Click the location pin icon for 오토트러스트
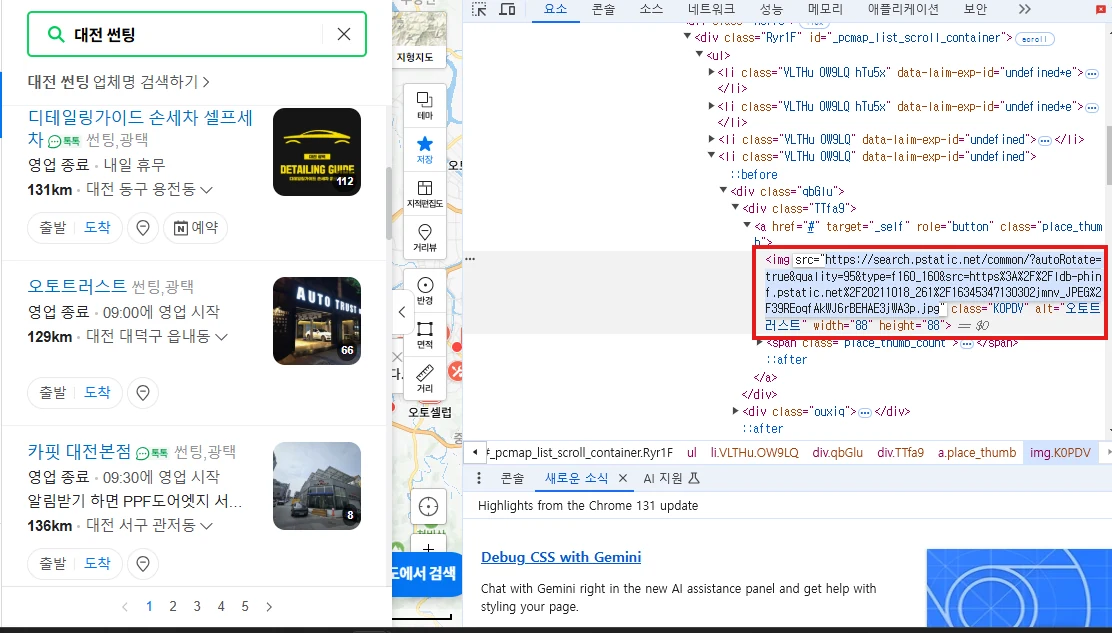This screenshot has height=633, width=1112. (143, 393)
